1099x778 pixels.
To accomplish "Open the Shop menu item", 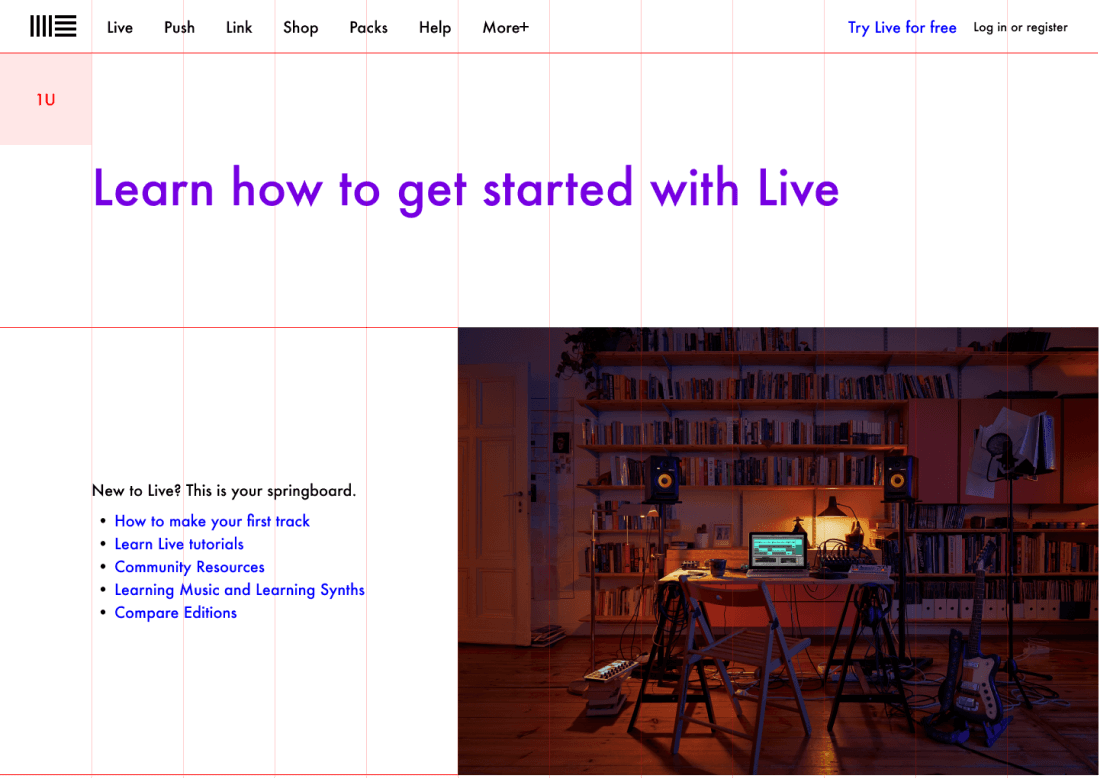I will click(x=301, y=27).
